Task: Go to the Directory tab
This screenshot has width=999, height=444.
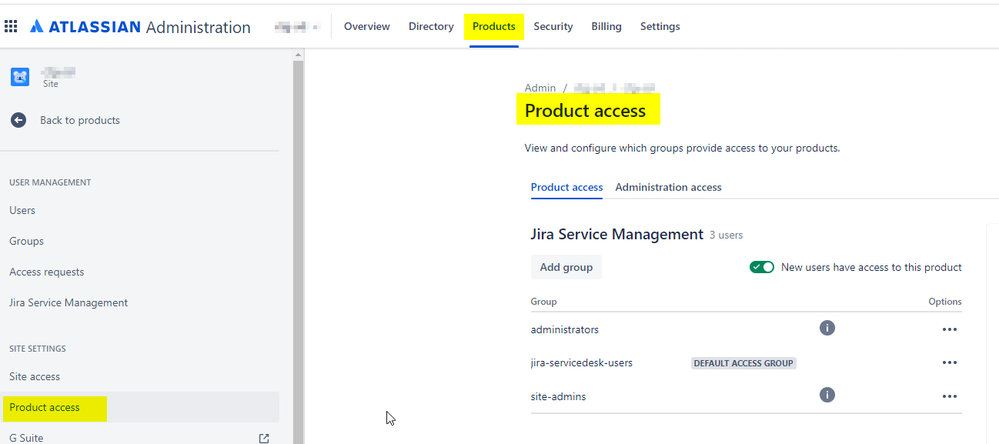Action: [x=431, y=26]
